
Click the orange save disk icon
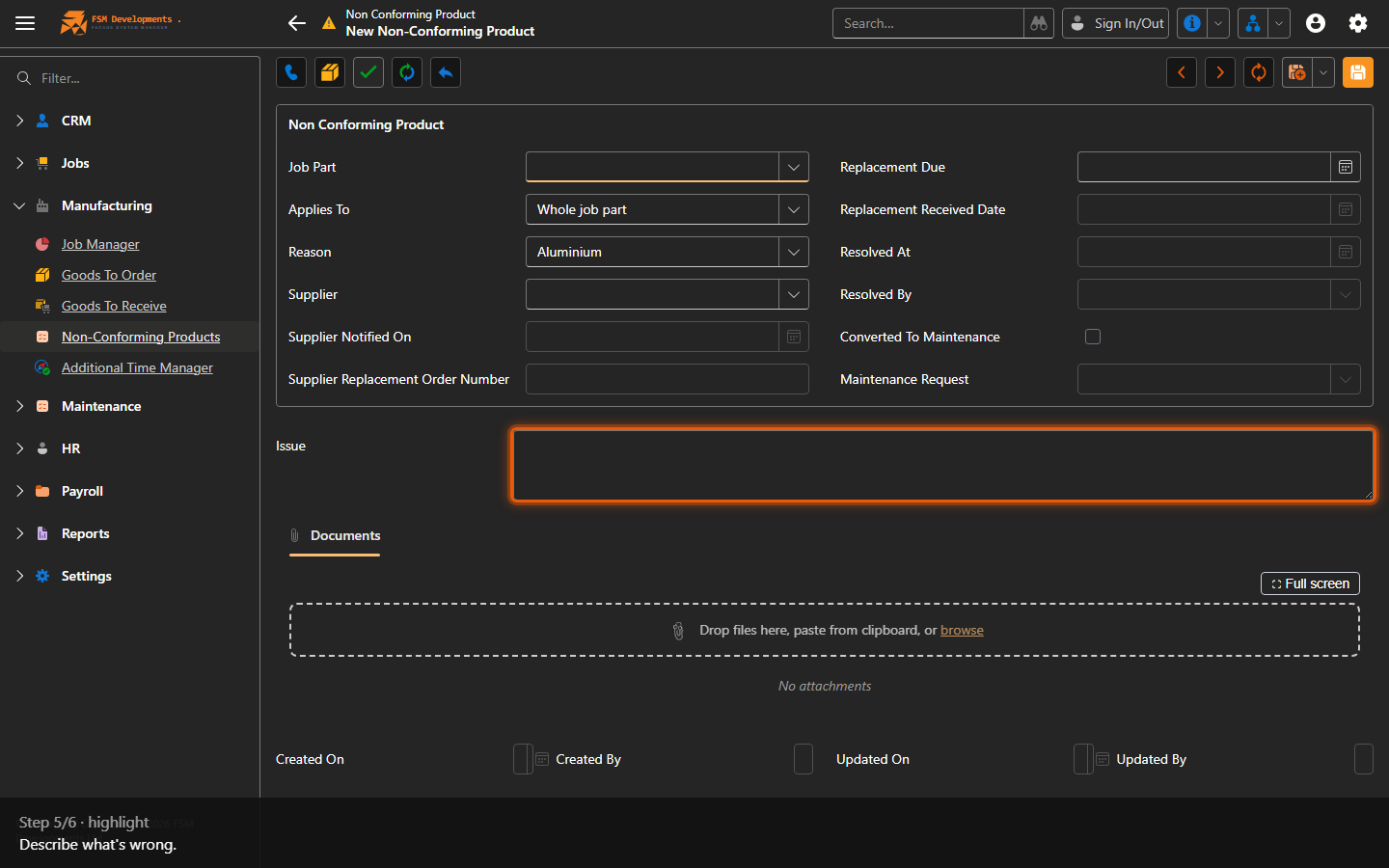coord(1358,72)
